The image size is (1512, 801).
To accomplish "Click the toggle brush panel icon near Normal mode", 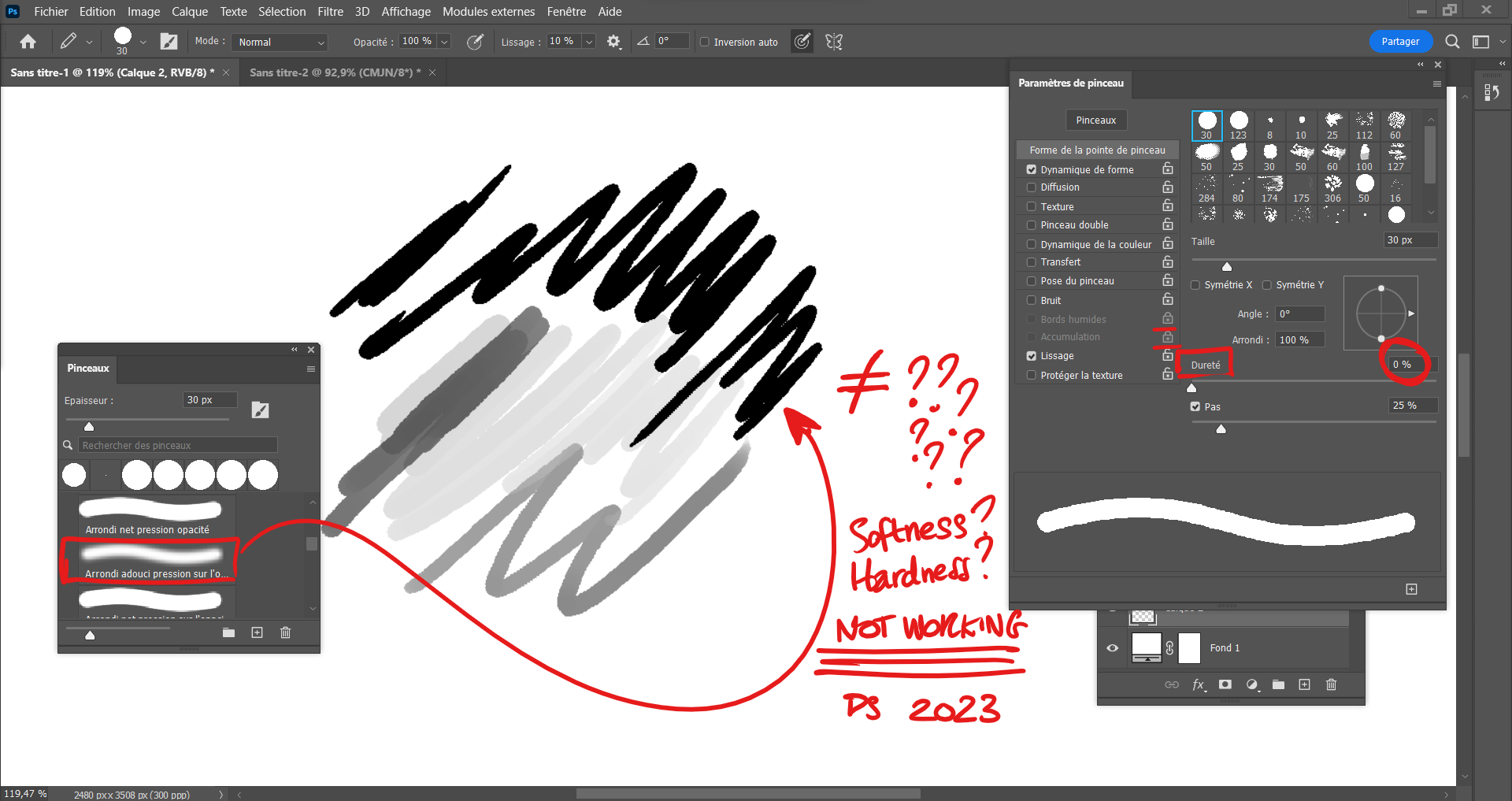I will 169,41.
